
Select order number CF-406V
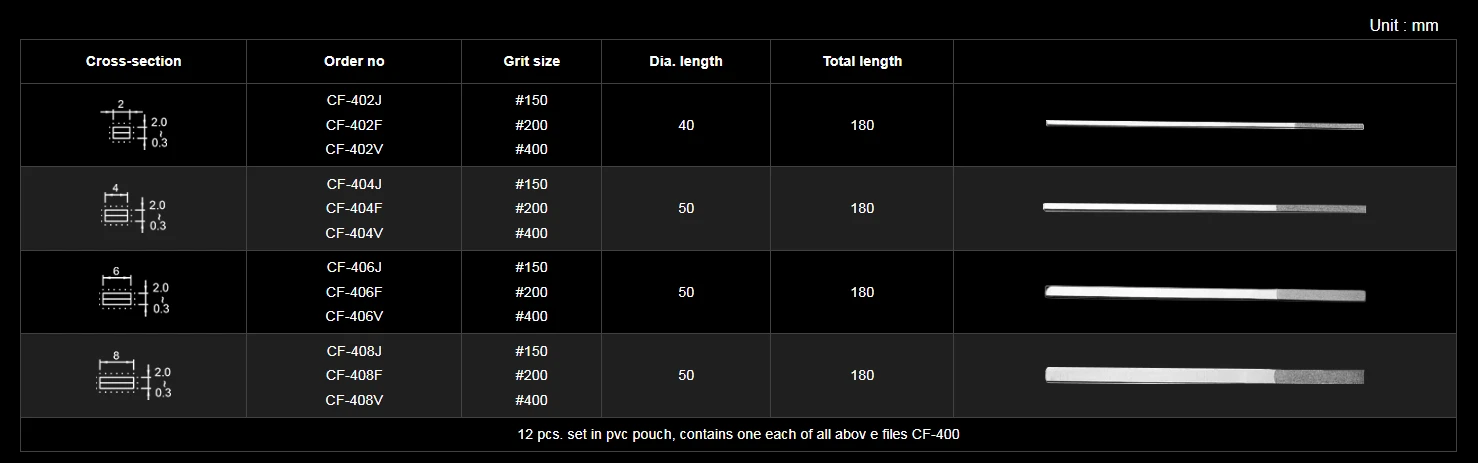(x=354, y=316)
